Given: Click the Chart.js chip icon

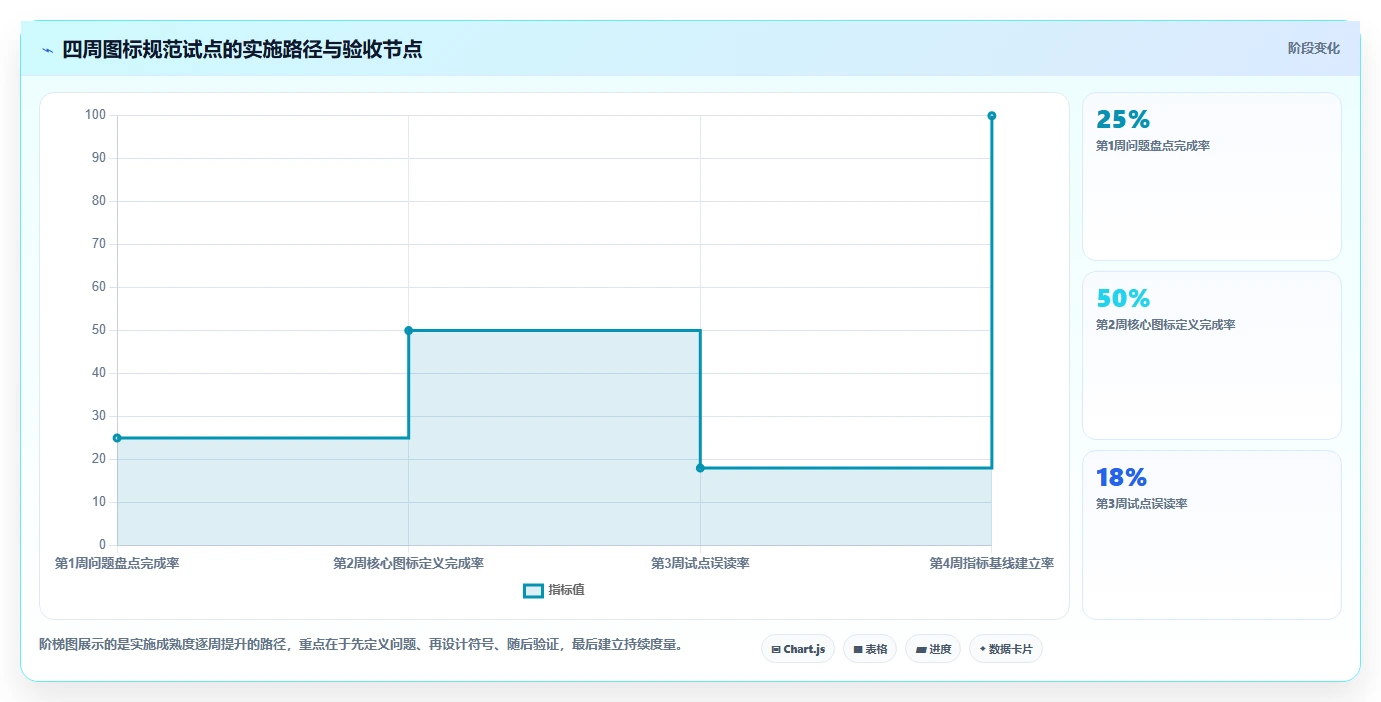Looking at the screenshot, I should tap(776, 650).
